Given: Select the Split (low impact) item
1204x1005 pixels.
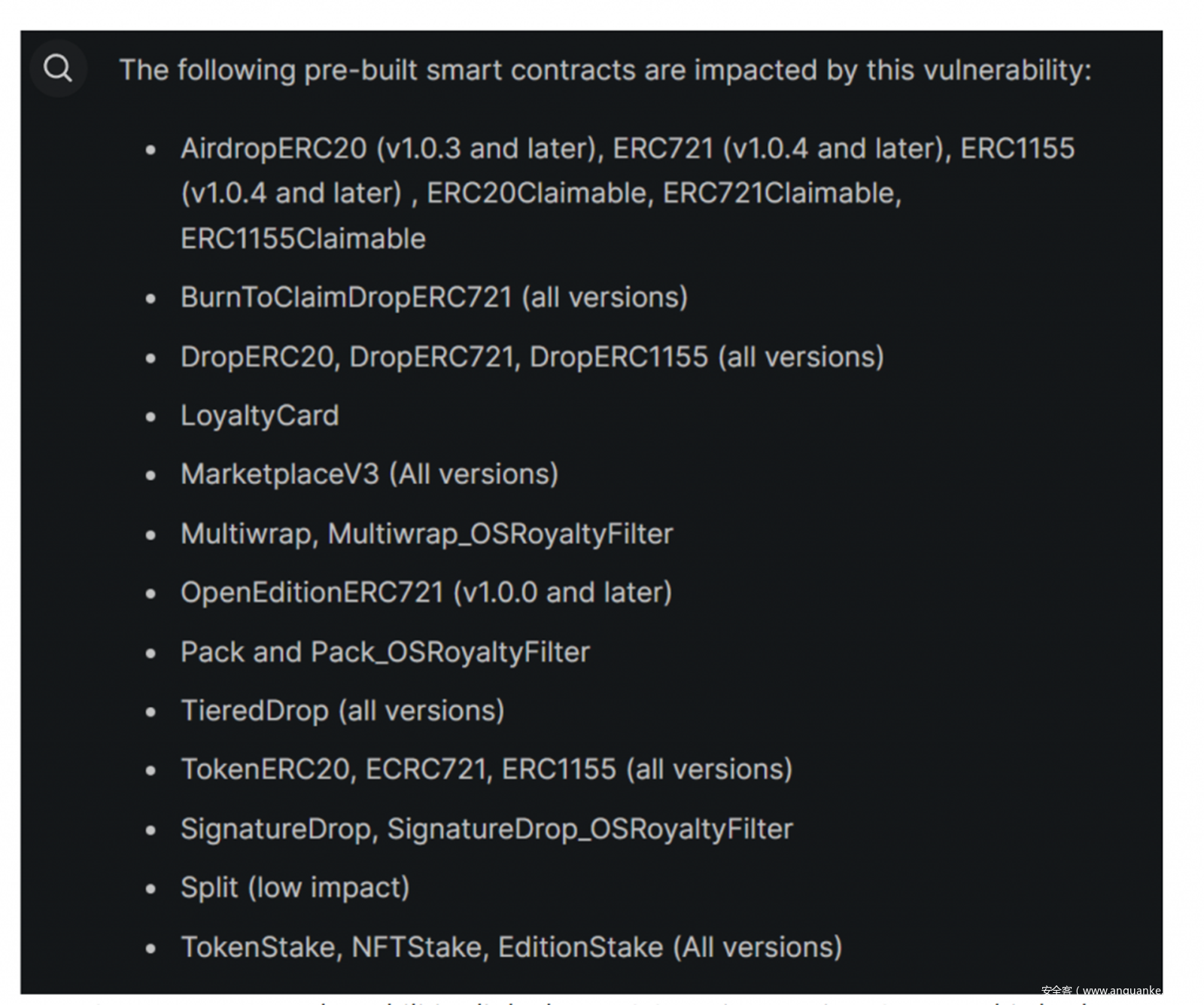Looking at the screenshot, I should pos(295,888).
